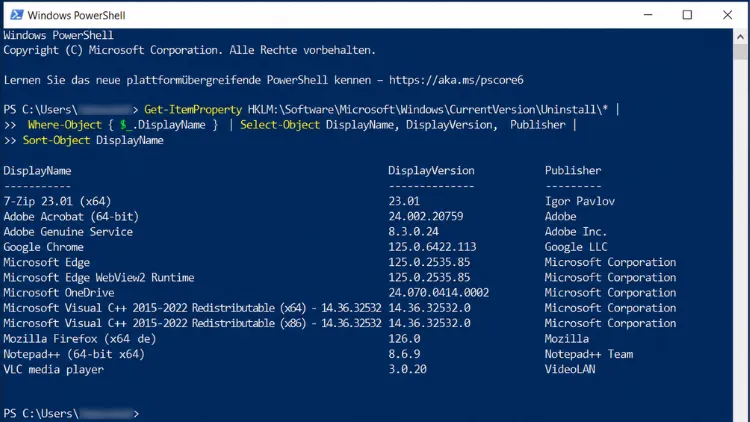Click the DisplayVersion column header
Image resolution: width=750 pixels, height=422 pixels.
431,171
